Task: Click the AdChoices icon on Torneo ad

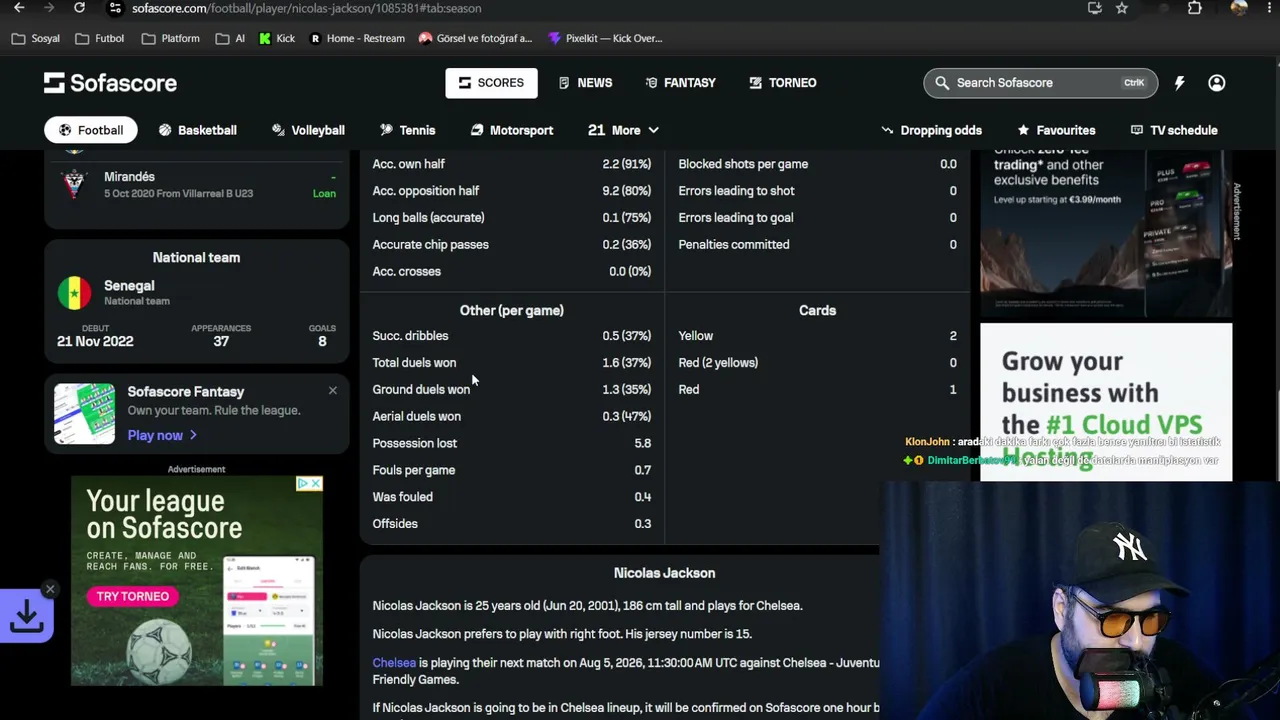Action: [x=303, y=484]
